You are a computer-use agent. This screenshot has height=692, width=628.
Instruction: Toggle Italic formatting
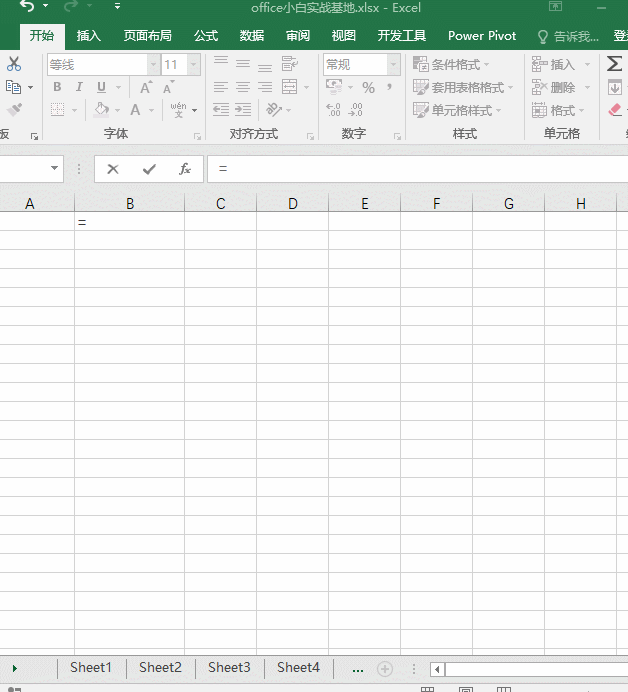pos(78,88)
